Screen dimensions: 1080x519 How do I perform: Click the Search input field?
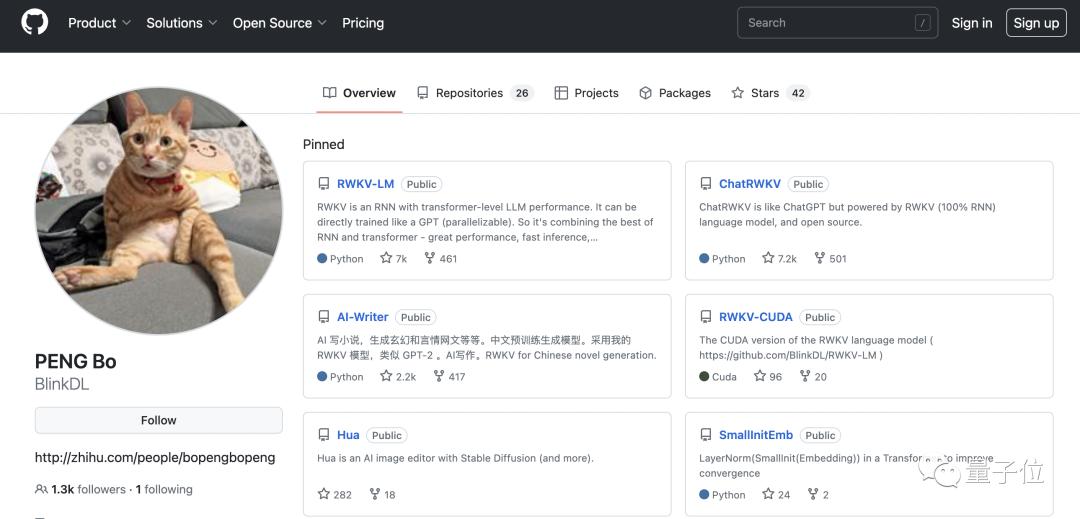[825, 23]
